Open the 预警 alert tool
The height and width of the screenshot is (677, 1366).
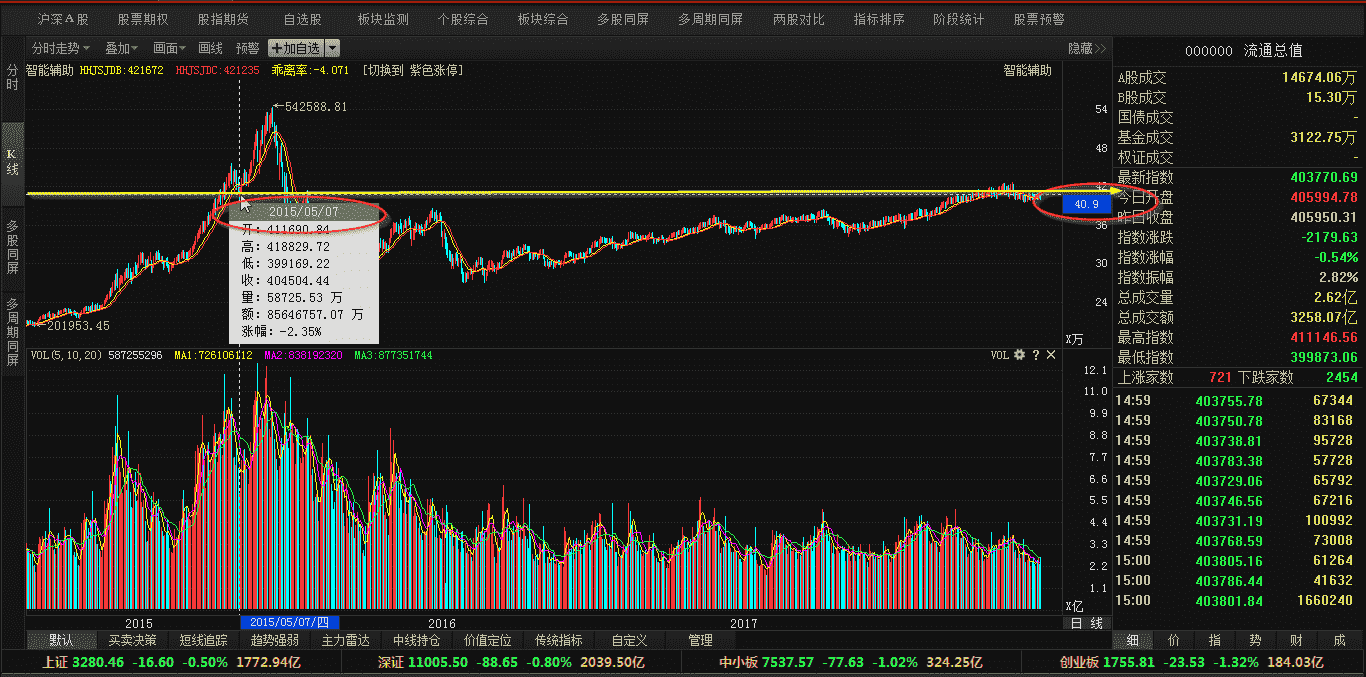pos(247,48)
